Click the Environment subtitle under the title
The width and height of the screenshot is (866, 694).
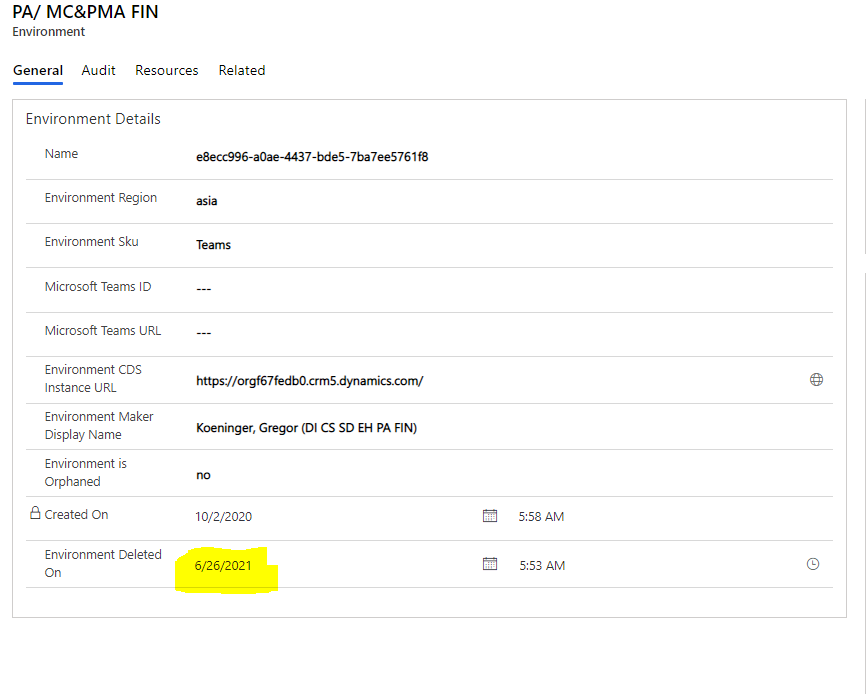[49, 32]
